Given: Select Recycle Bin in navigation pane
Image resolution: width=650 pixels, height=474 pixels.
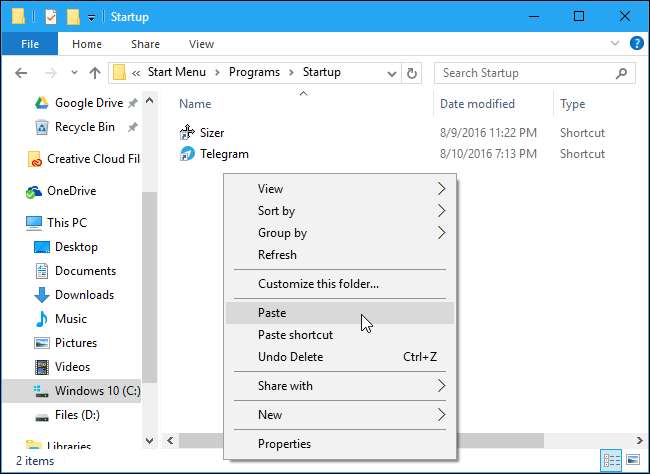Looking at the screenshot, I should tap(84, 127).
